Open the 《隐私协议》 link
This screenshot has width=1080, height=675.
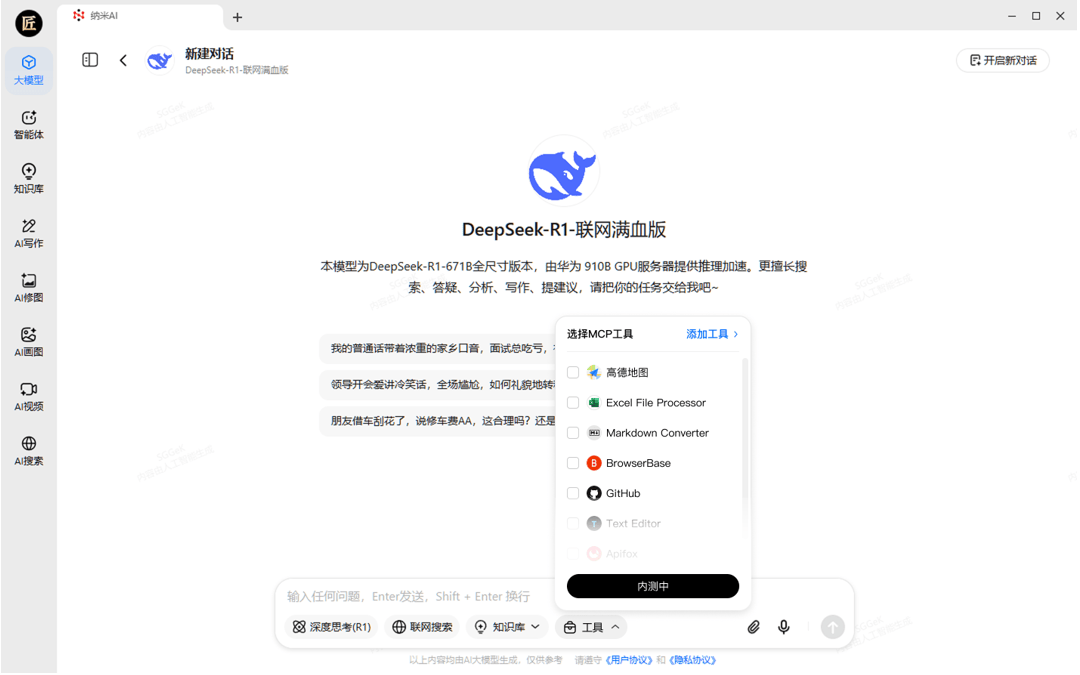tap(692, 661)
